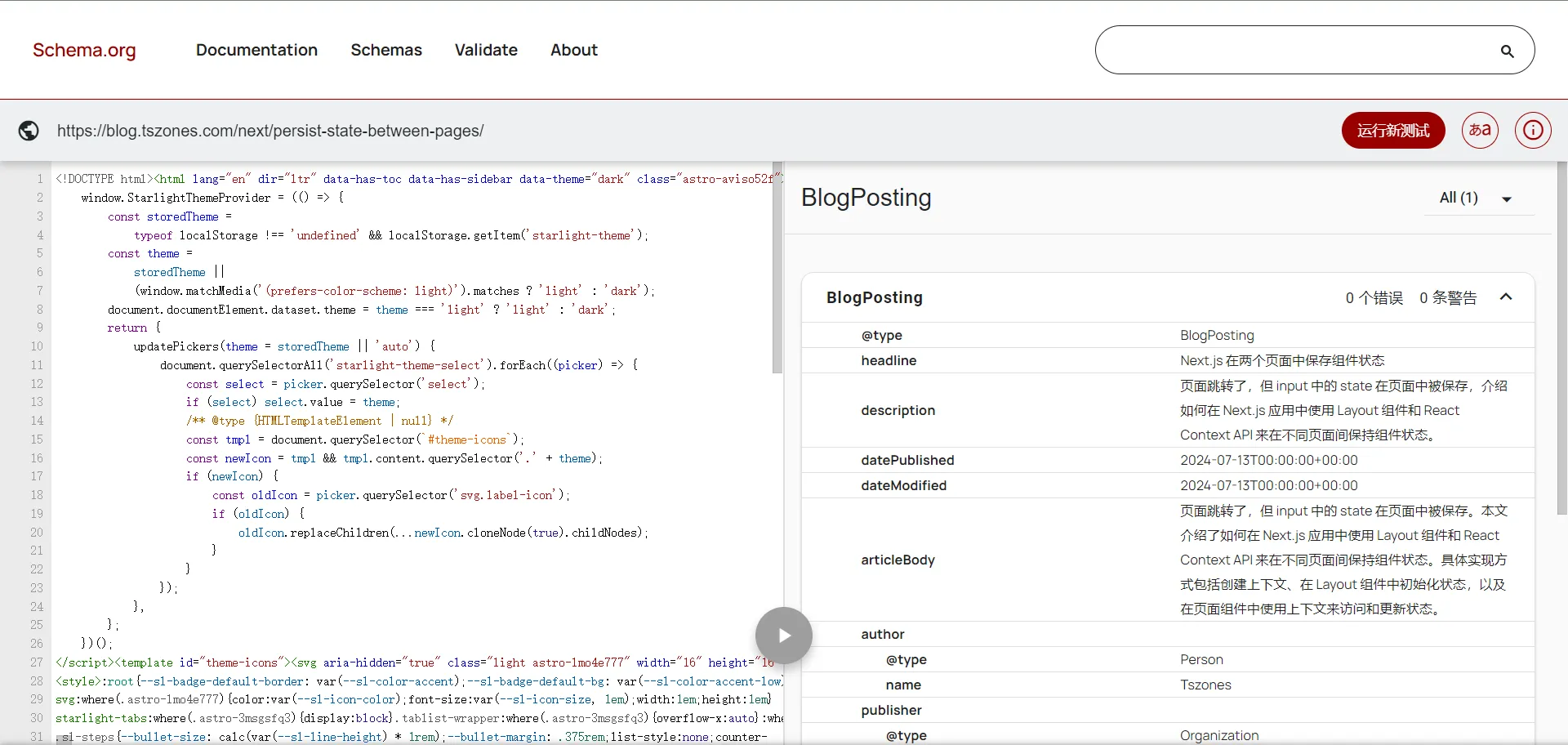This screenshot has height=745, width=1568.
Task: Click 'return {' on code line 9
Action: (134, 328)
